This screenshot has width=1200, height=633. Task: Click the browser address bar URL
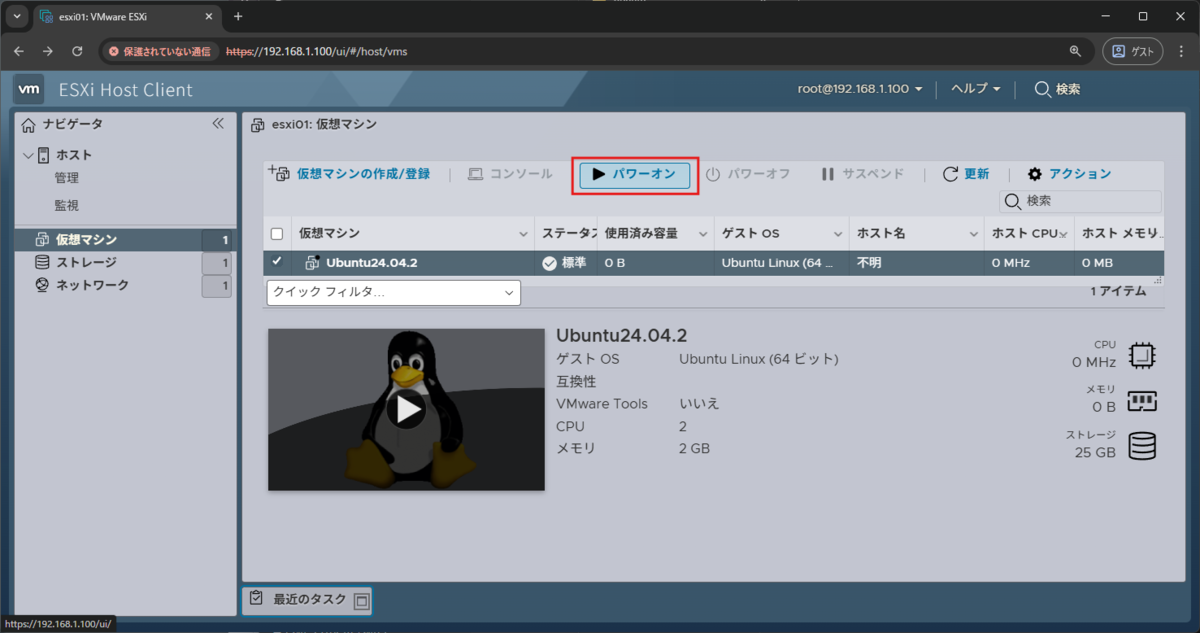click(x=316, y=51)
